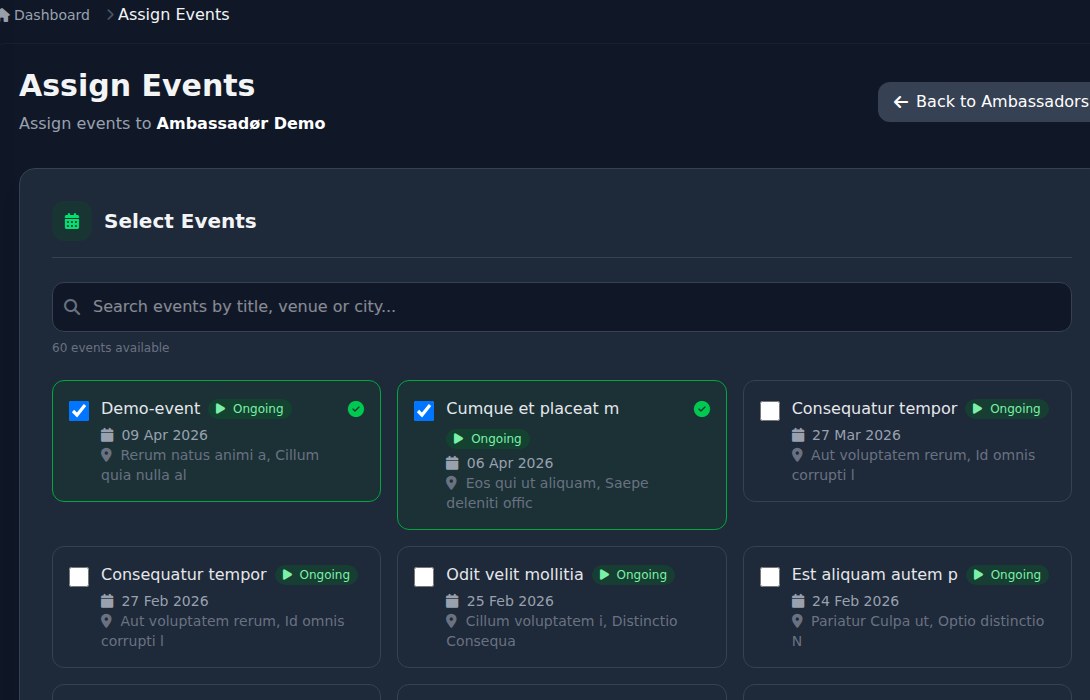
Task: Click the Ongoing badge on Cumque et placeat m
Action: tap(487, 439)
